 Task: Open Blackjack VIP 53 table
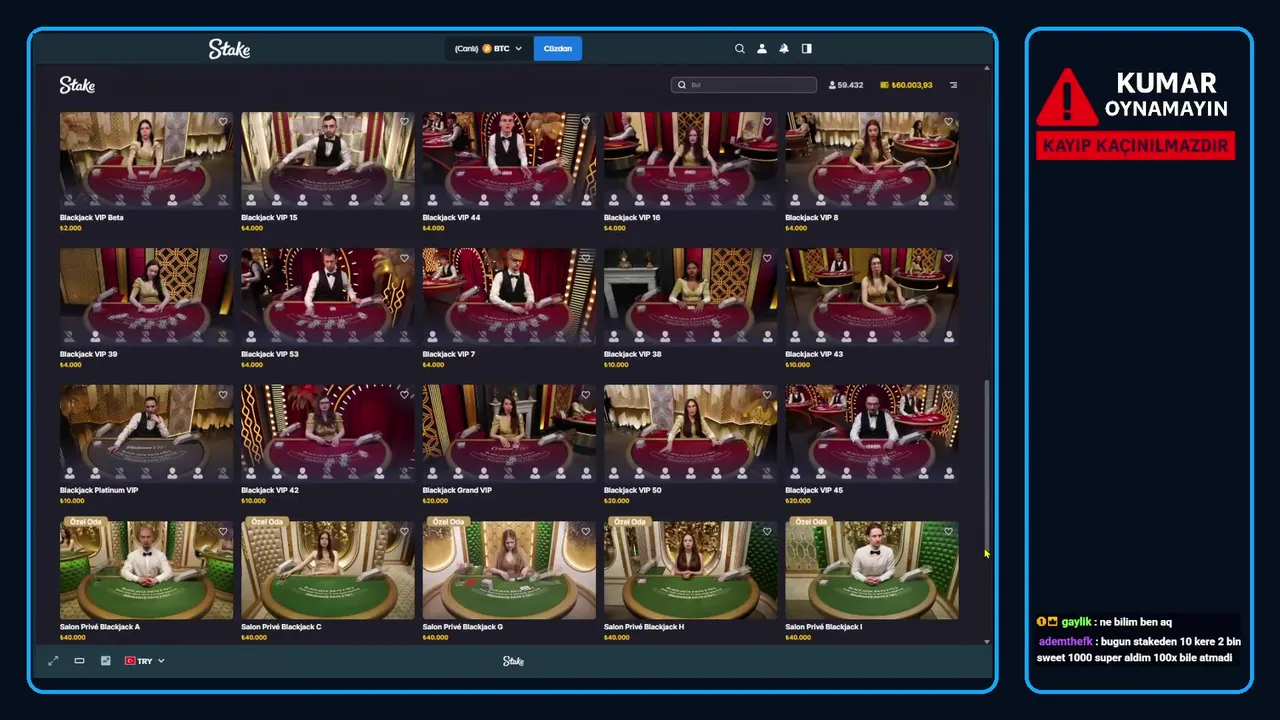click(x=327, y=296)
